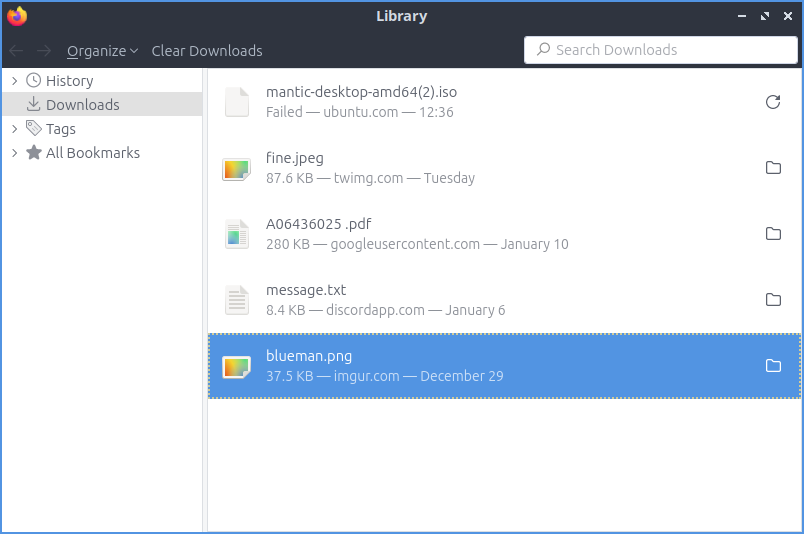The height and width of the screenshot is (534, 804).
Task: Select the Tags item in sidebar
Action: [x=60, y=129]
